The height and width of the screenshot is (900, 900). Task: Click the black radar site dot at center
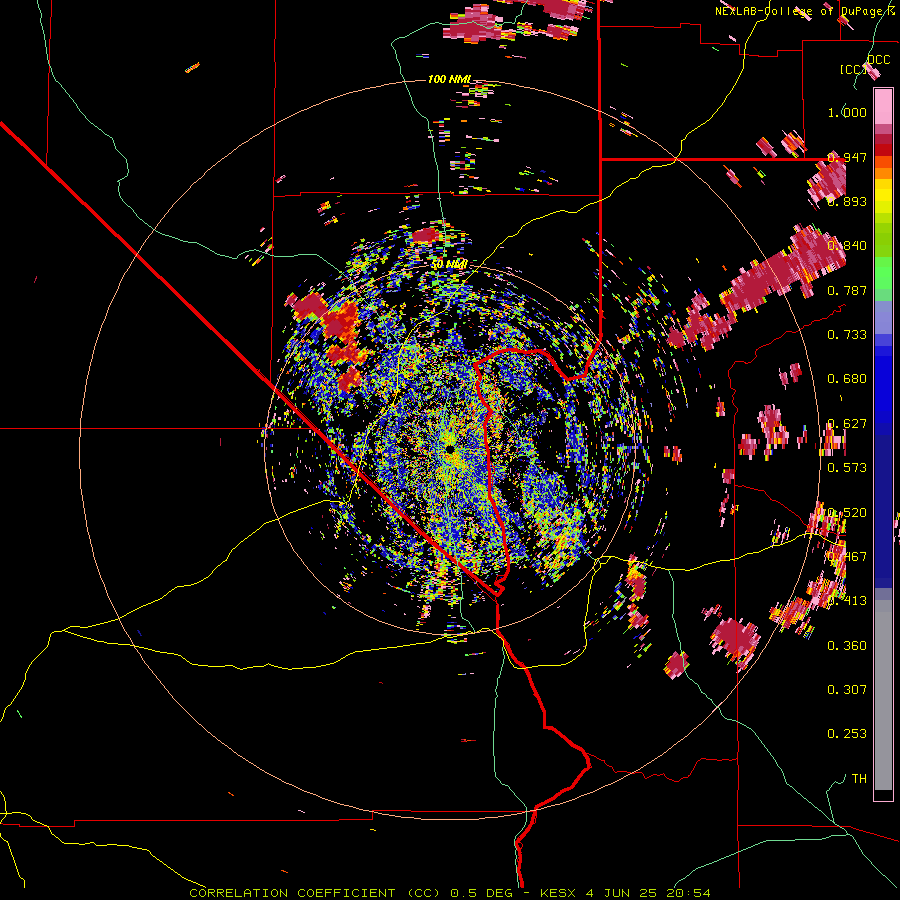point(450,449)
